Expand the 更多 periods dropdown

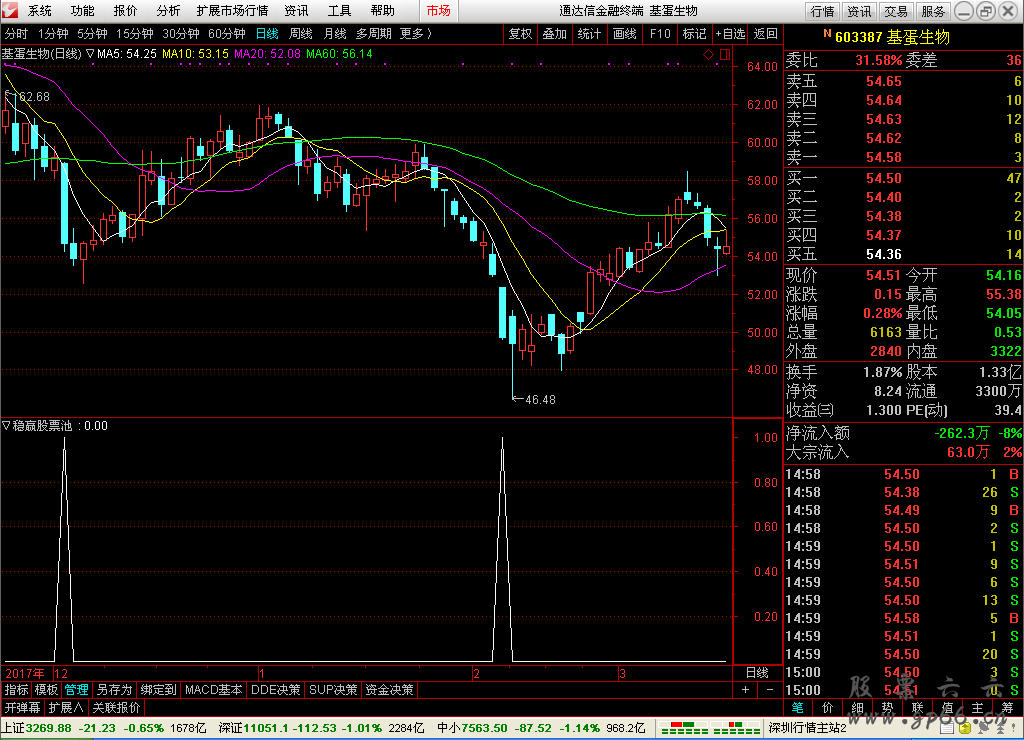(x=415, y=33)
